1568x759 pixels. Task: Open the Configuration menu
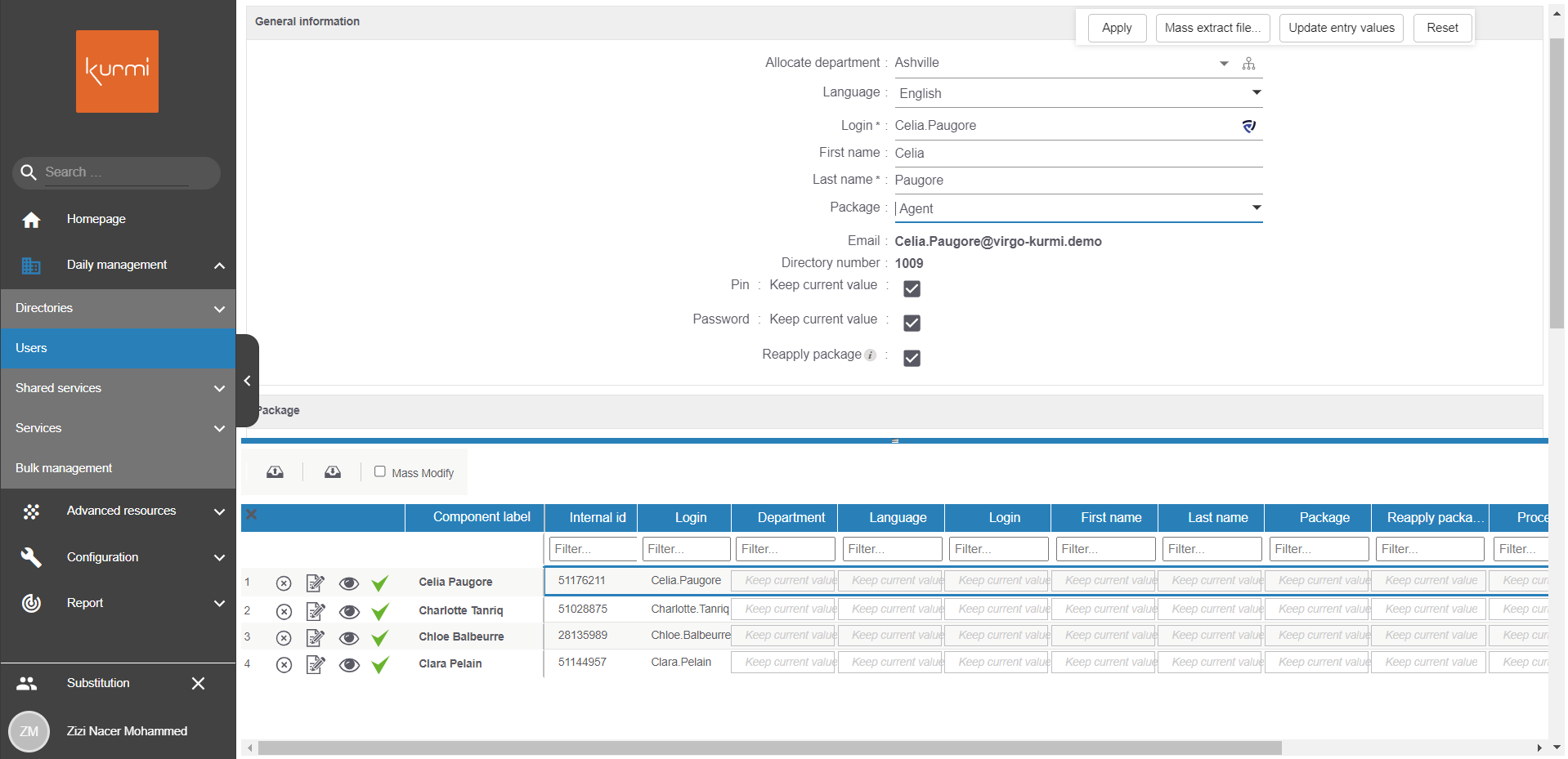tap(119, 558)
